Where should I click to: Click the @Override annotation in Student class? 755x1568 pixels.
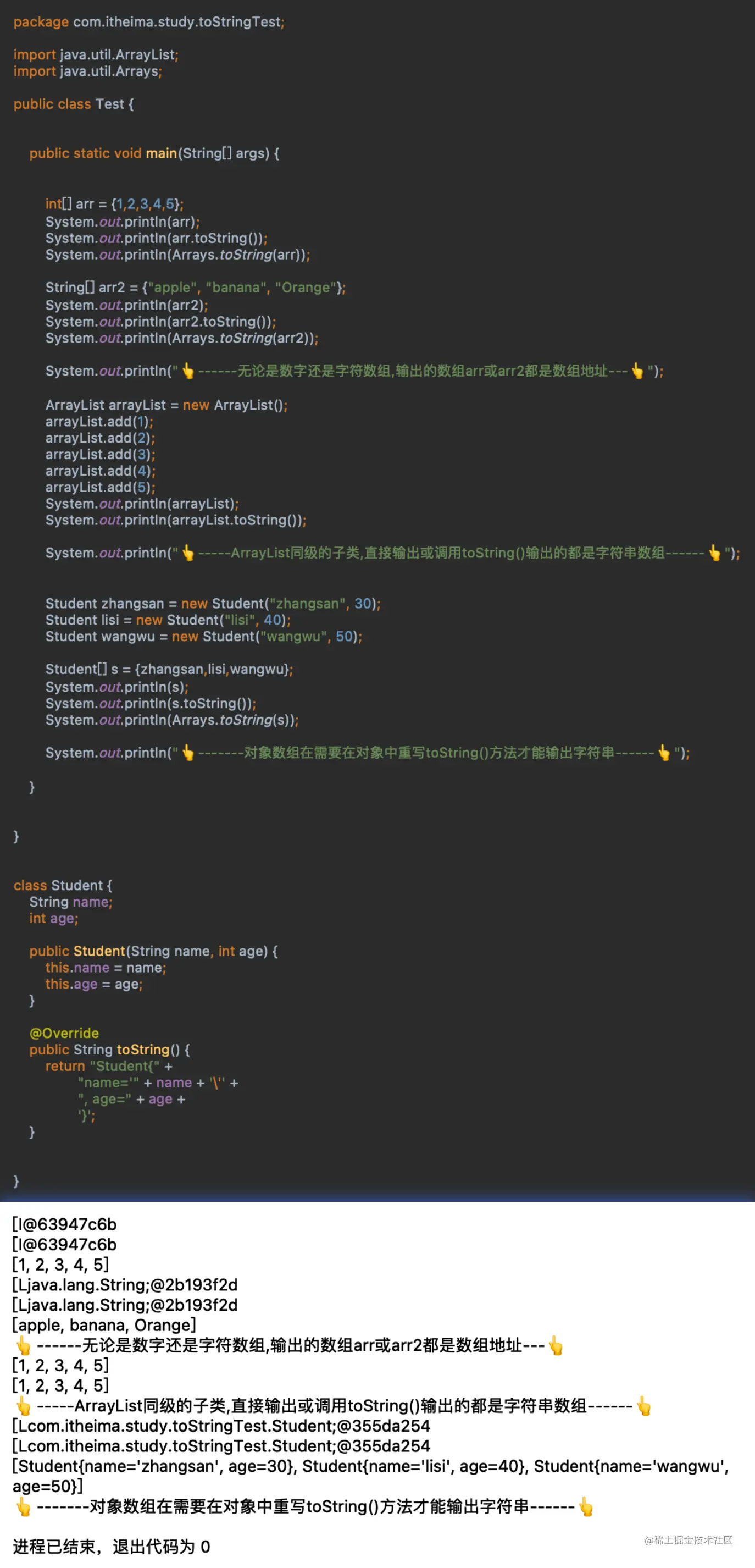[64, 1033]
